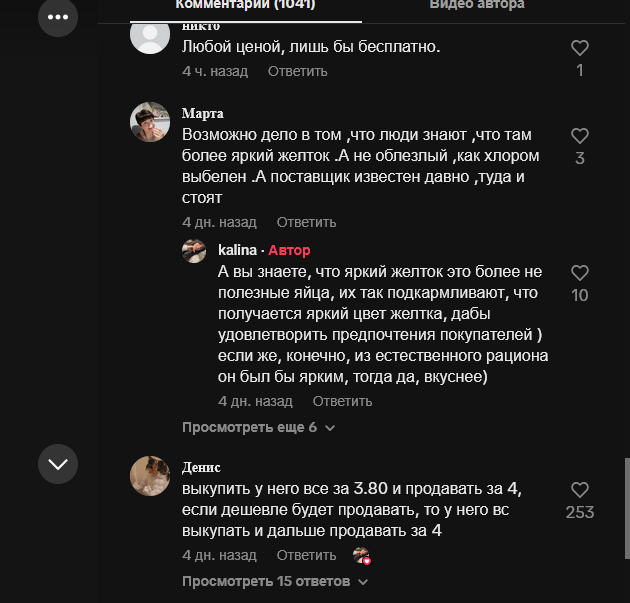Switch to the Комментарии (1041) tab
This screenshot has height=603, width=630.
pyautogui.click(x=245, y=5)
